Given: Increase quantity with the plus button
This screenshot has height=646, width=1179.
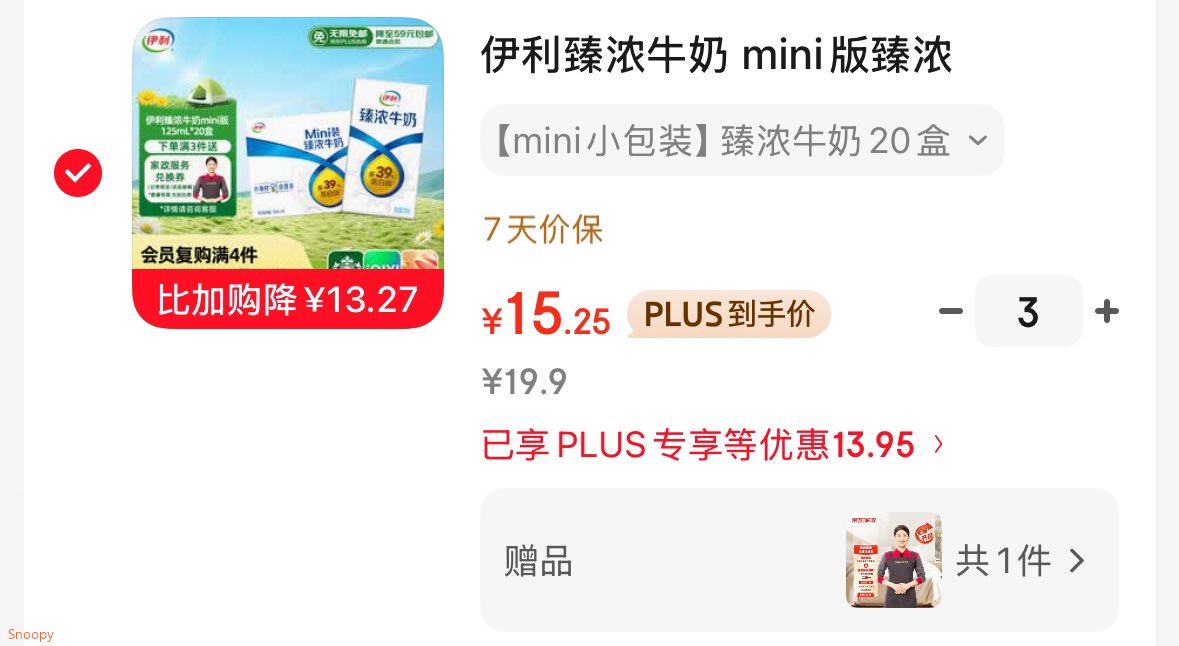Looking at the screenshot, I should click(x=1107, y=311).
